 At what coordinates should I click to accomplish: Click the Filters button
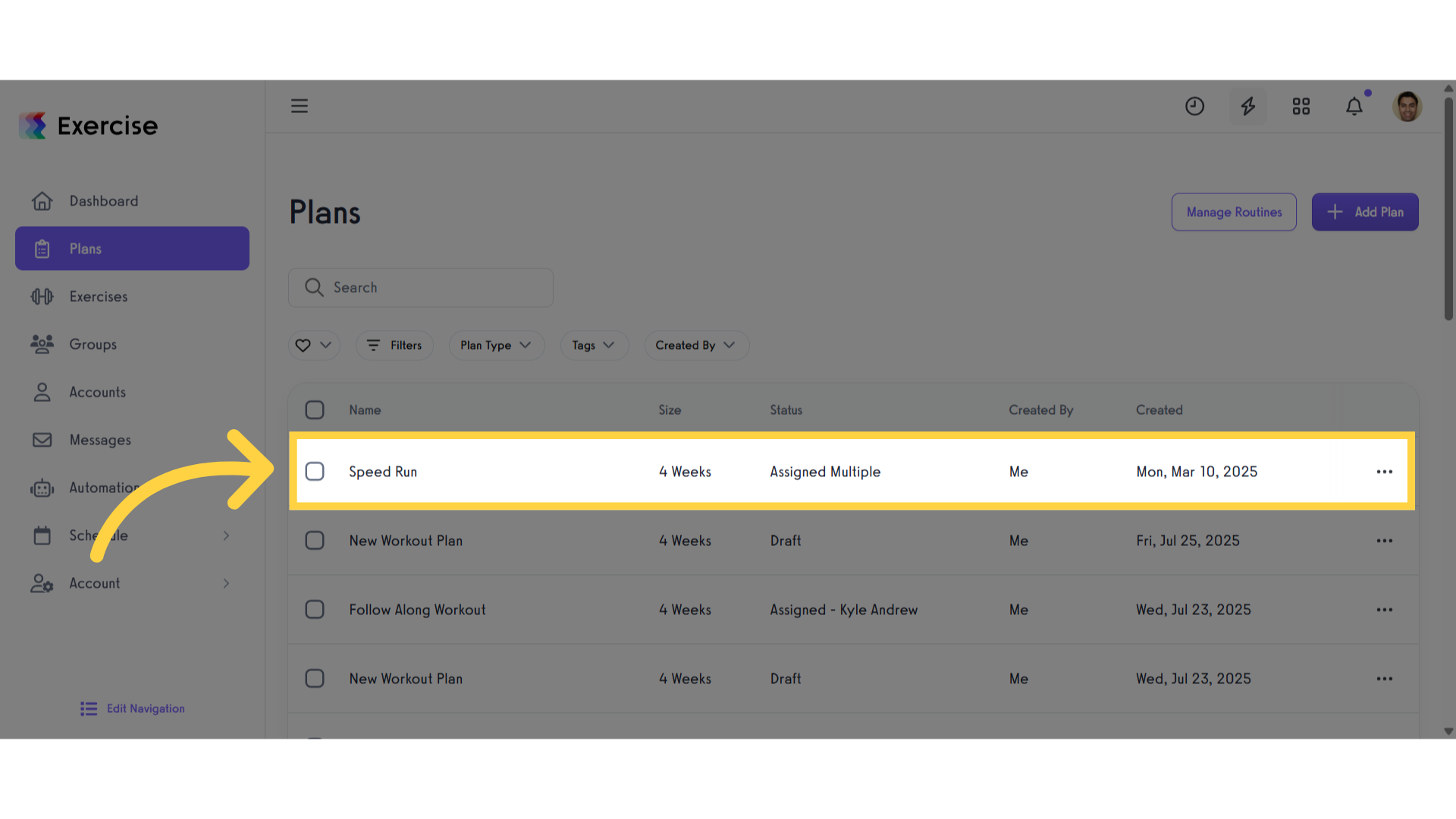394,345
